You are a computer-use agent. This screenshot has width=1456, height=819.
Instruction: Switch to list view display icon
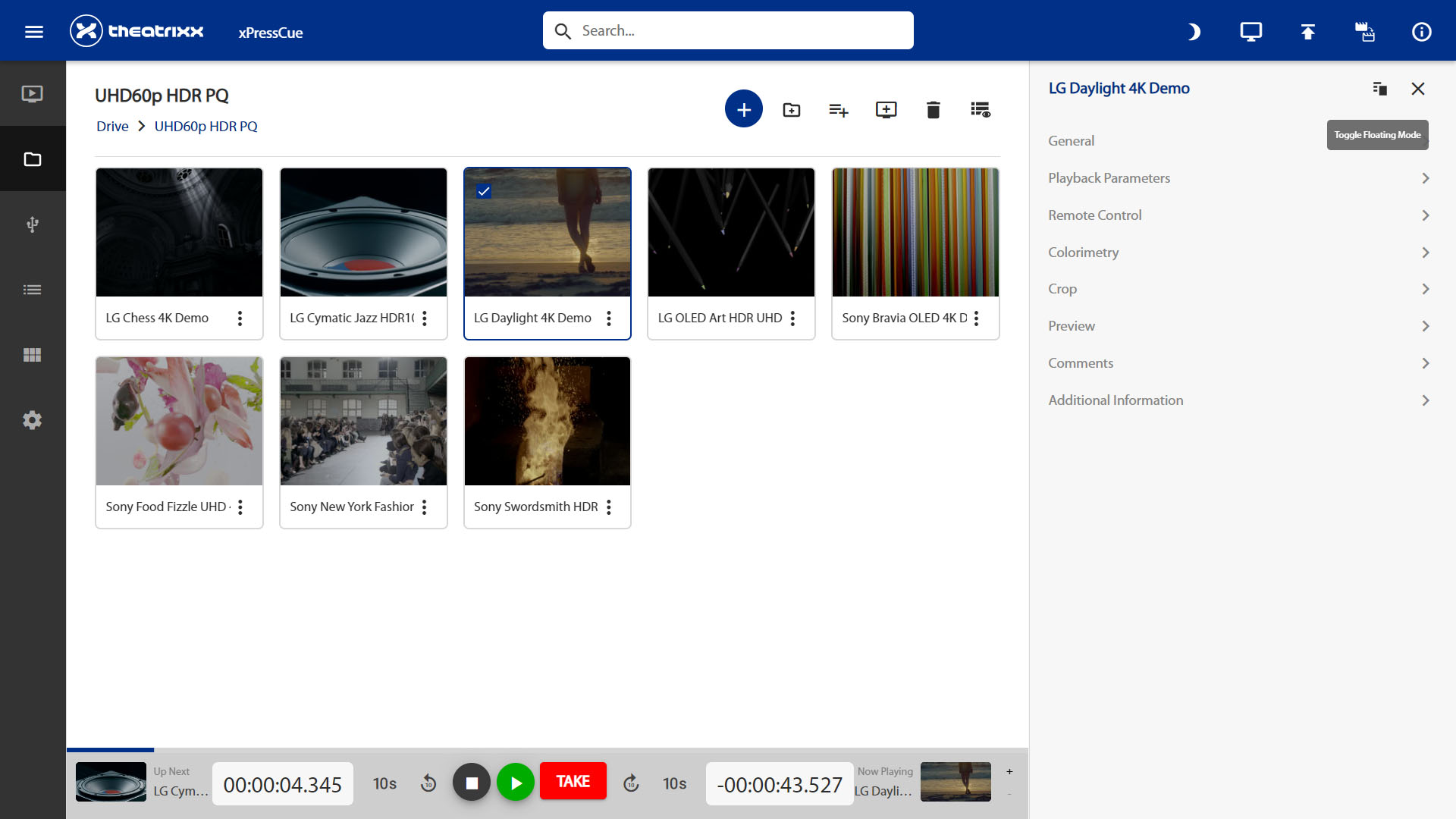click(x=981, y=110)
